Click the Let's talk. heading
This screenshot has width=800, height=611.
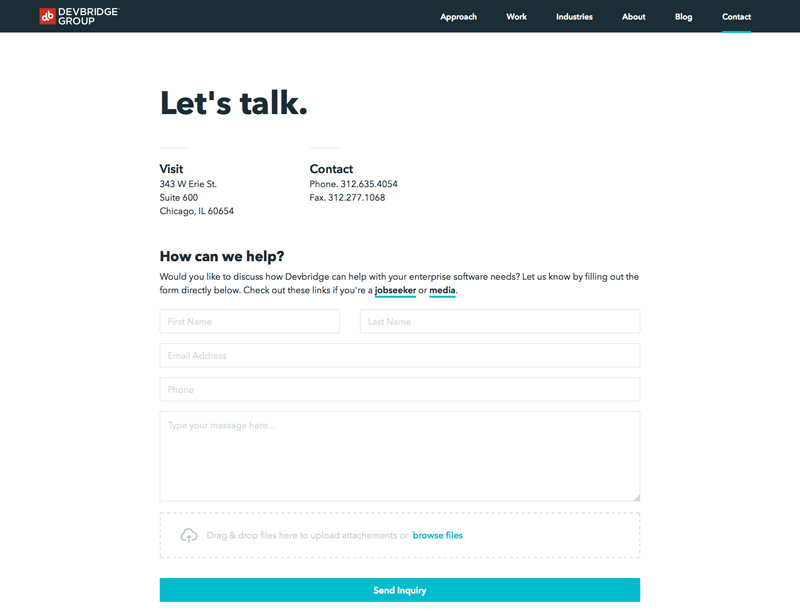[234, 103]
